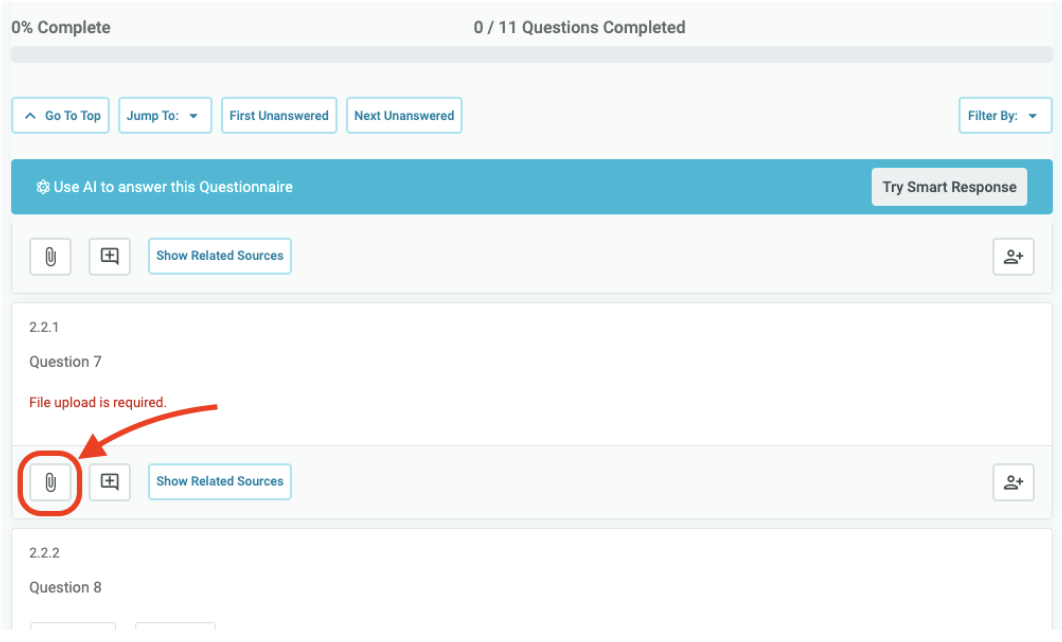Click assign user icon under AI banner

pos(1013,257)
